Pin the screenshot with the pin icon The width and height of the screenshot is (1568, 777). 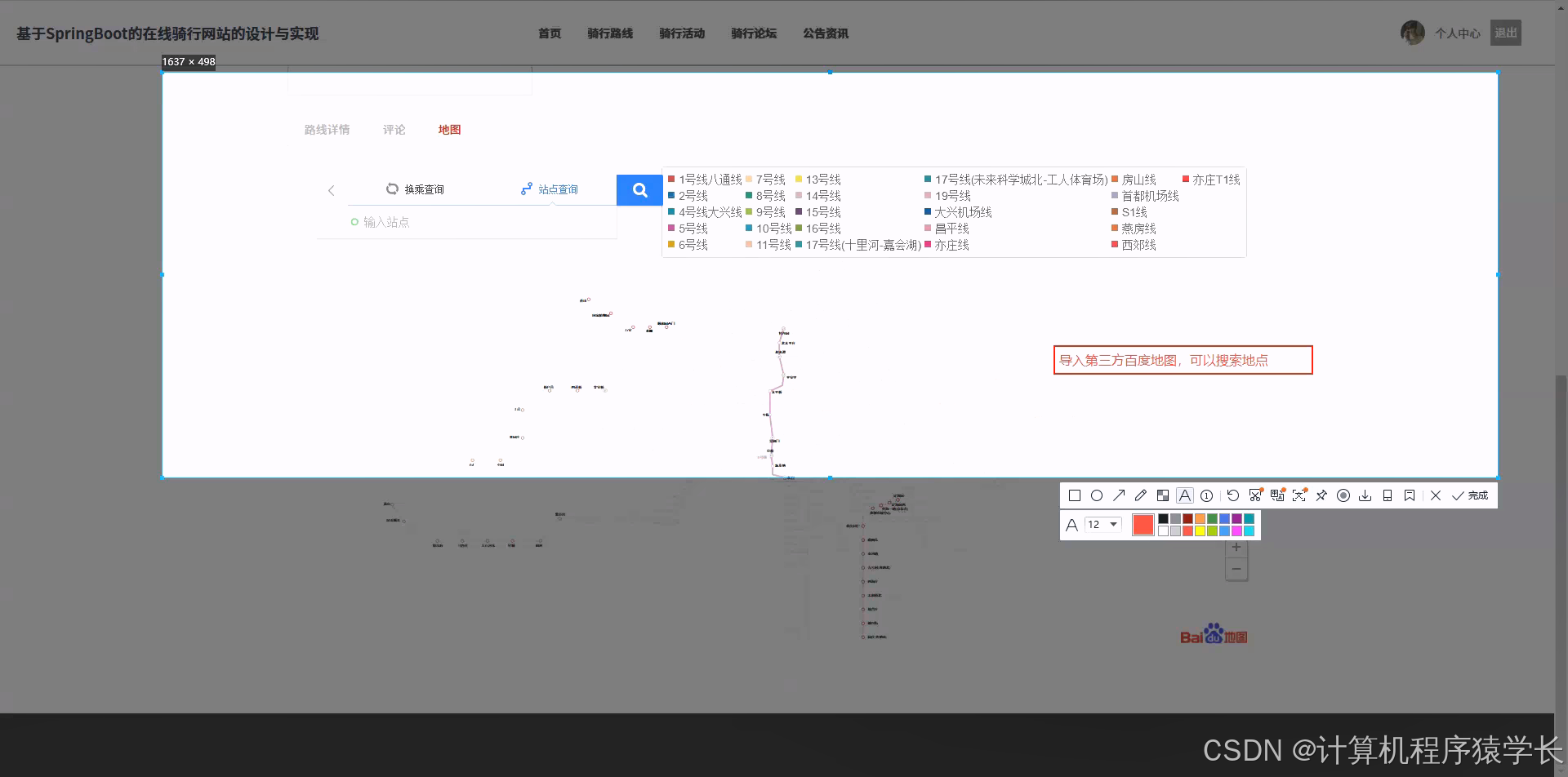coord(1321,495)
